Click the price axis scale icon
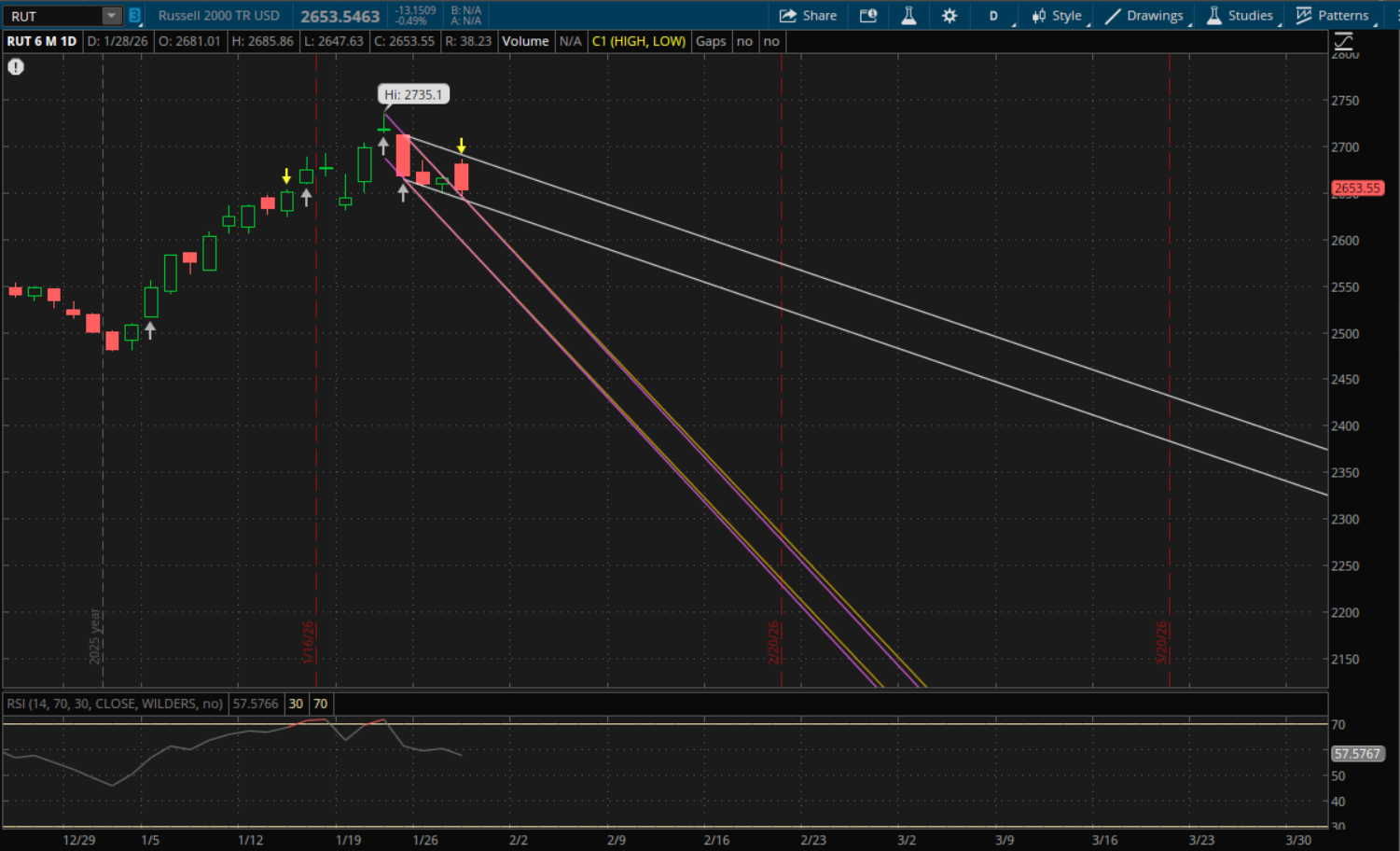 pyautogui.click(x=1343, y=42)
